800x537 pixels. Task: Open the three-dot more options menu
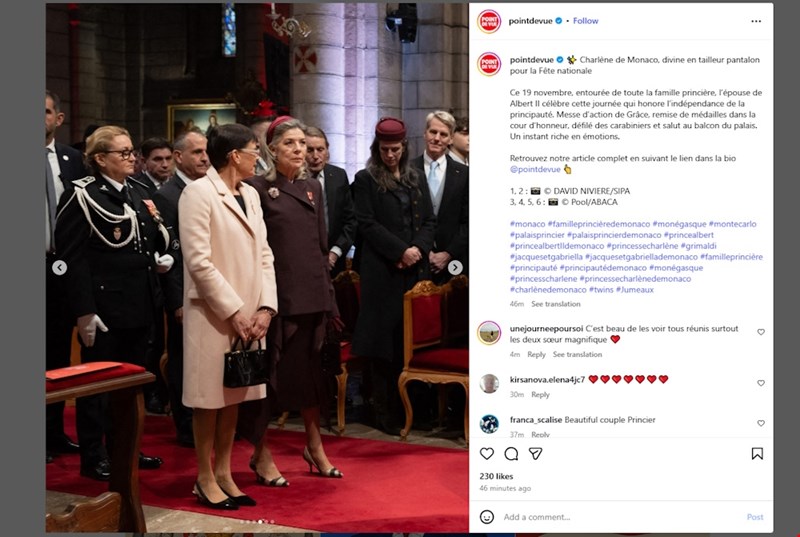click(x=756, y=21)
